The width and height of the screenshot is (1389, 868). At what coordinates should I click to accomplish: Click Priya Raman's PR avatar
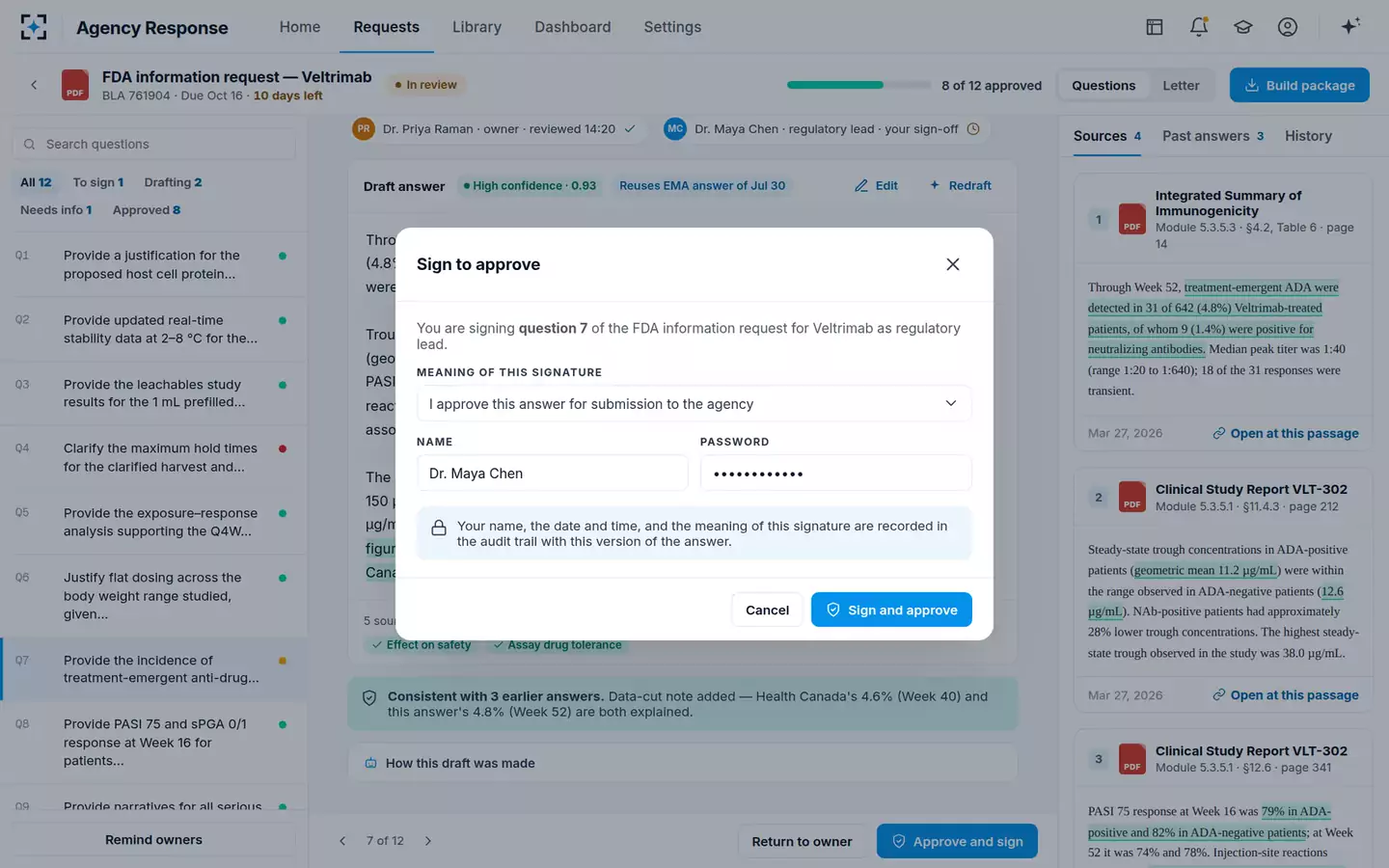(364, 128)
